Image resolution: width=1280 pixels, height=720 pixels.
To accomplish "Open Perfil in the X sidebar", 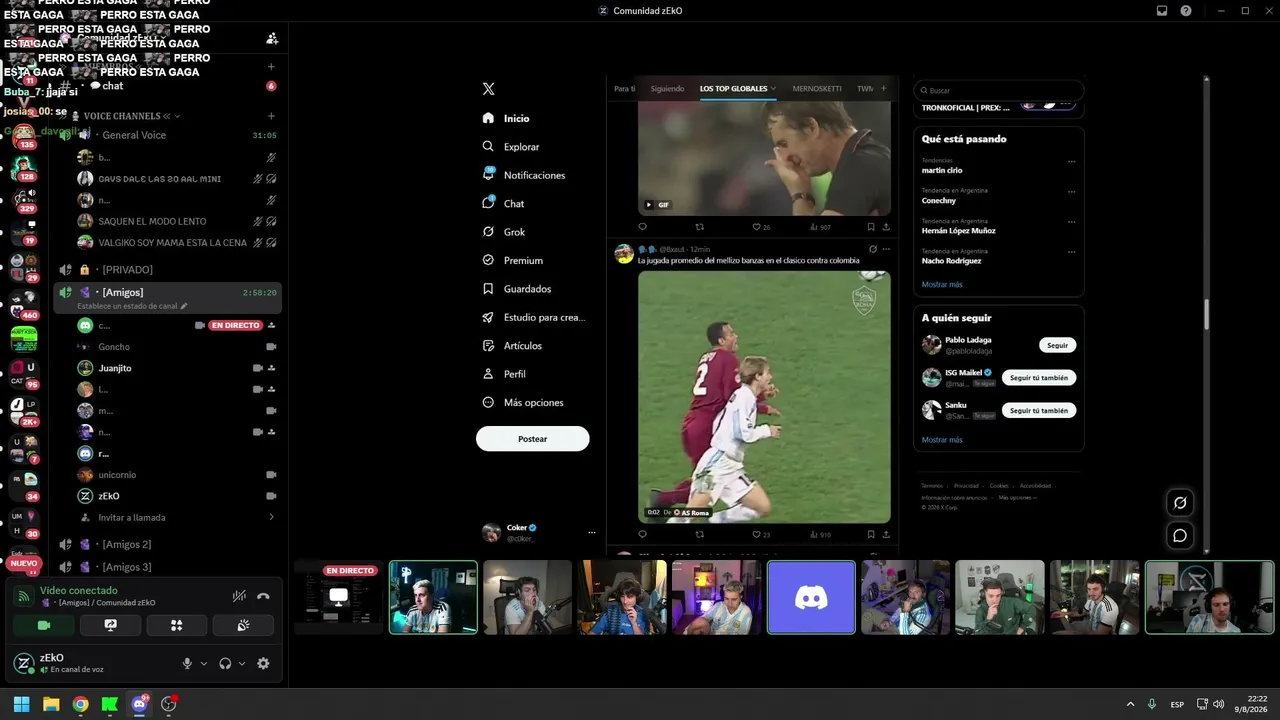I will (x=504, y=374).
